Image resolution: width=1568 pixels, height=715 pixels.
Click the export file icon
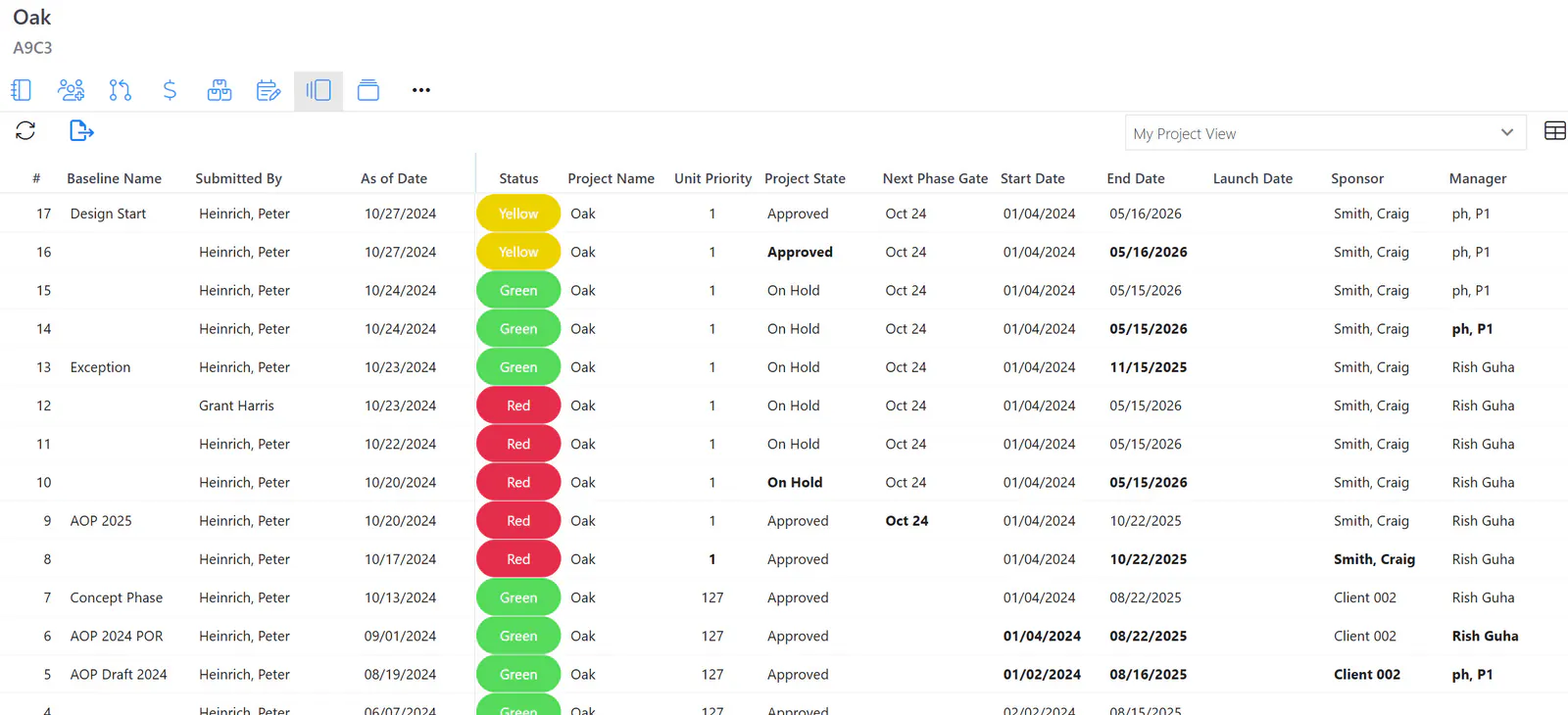point(81,130)
